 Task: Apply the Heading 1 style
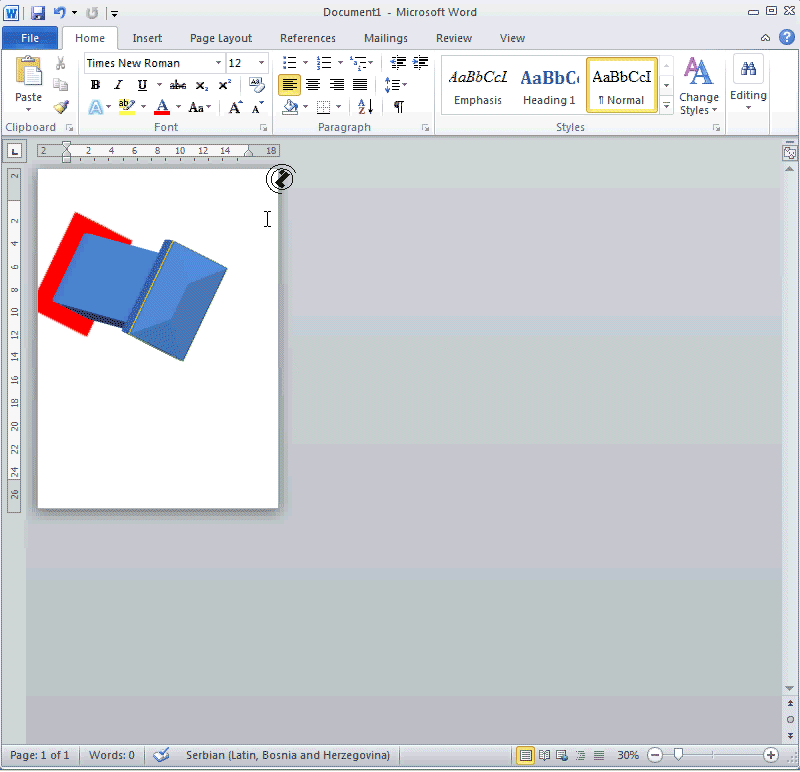tap(549, 85)
